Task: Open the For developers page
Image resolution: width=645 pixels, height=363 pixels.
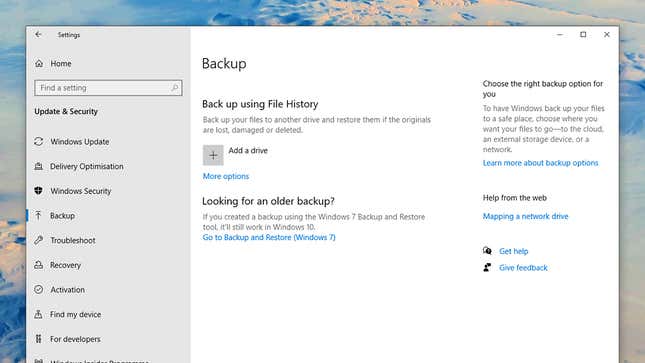Action: coord(75,339)
